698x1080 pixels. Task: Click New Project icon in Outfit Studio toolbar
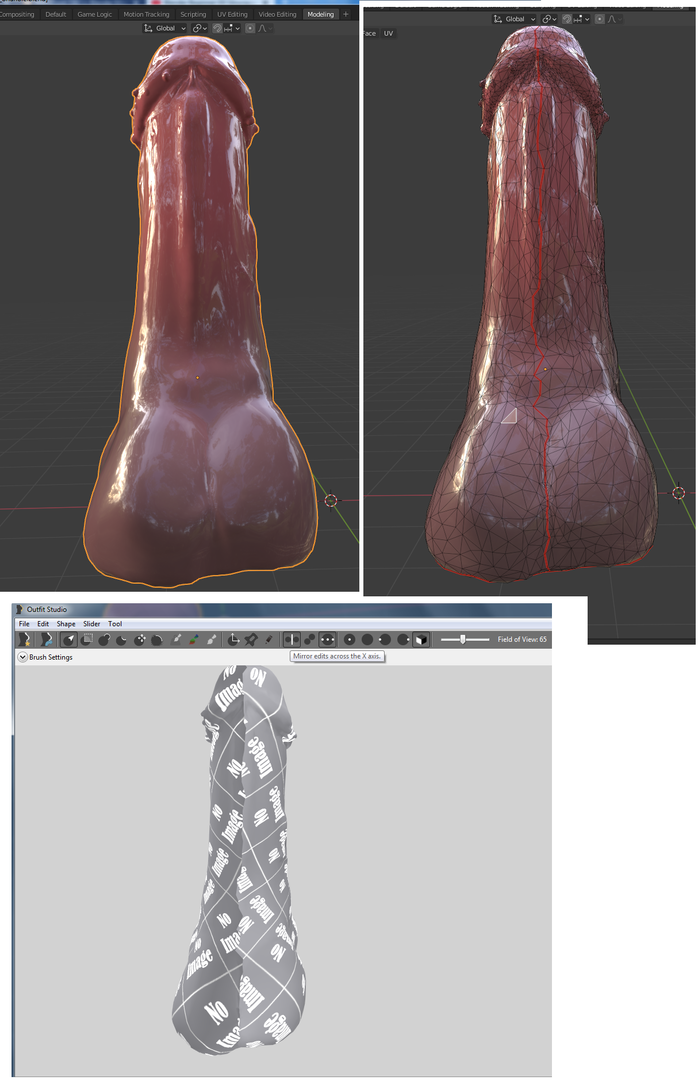tap(24, 640)
